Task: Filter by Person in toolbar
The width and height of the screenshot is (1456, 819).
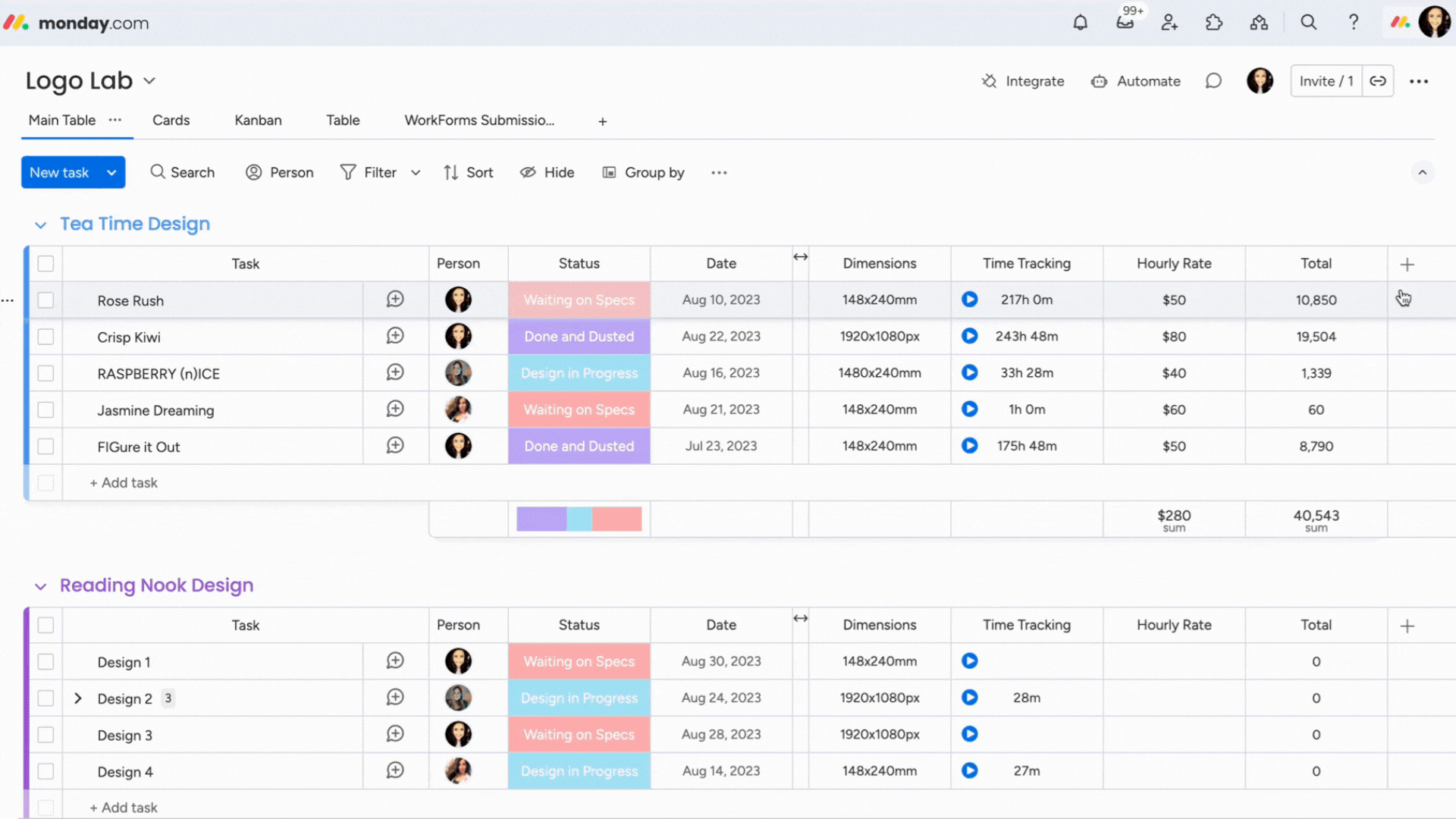Action: pos(280,173)
